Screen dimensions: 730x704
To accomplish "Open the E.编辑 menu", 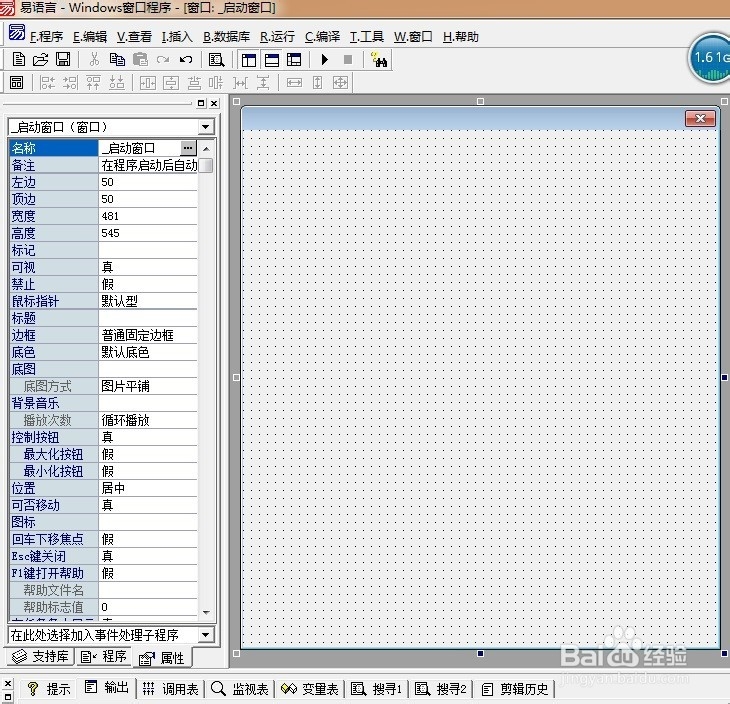I will (90, 37).
